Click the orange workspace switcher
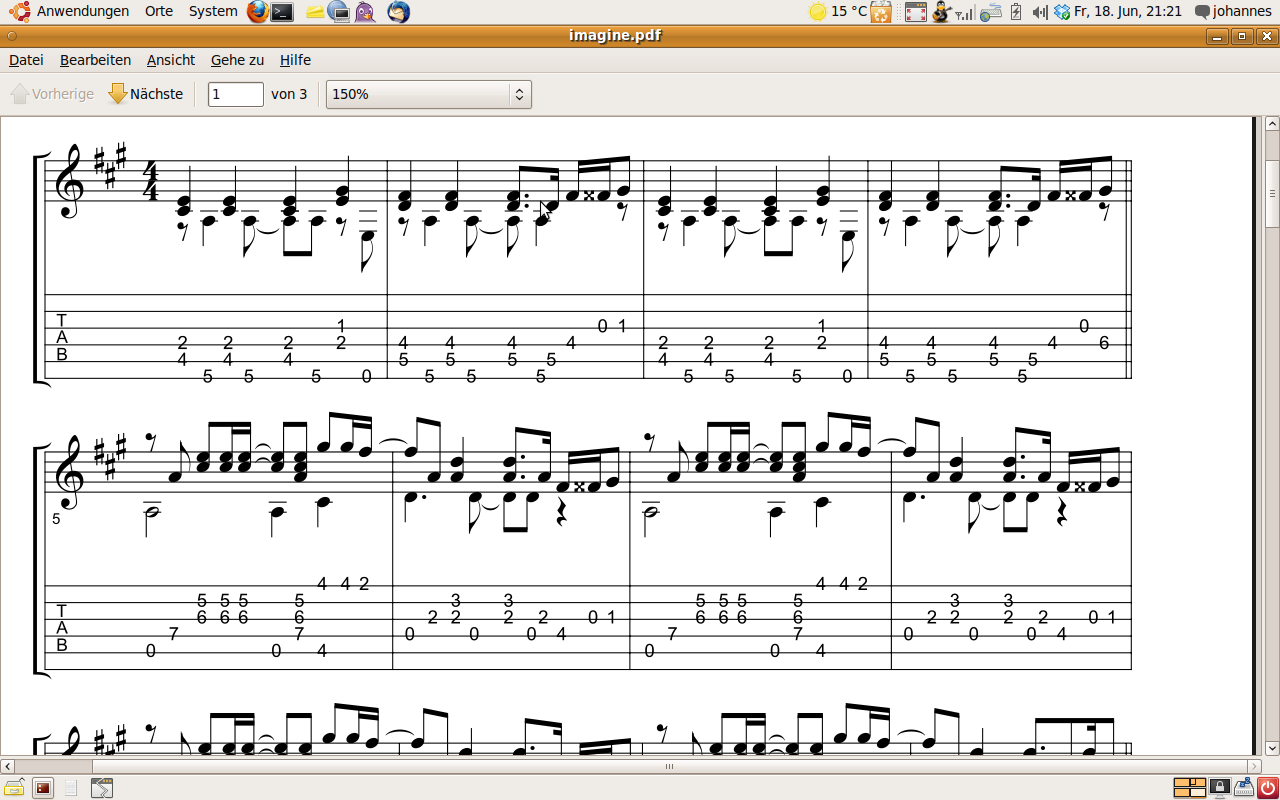This screenshot has width=1280, height=800. pos(1189,788)
